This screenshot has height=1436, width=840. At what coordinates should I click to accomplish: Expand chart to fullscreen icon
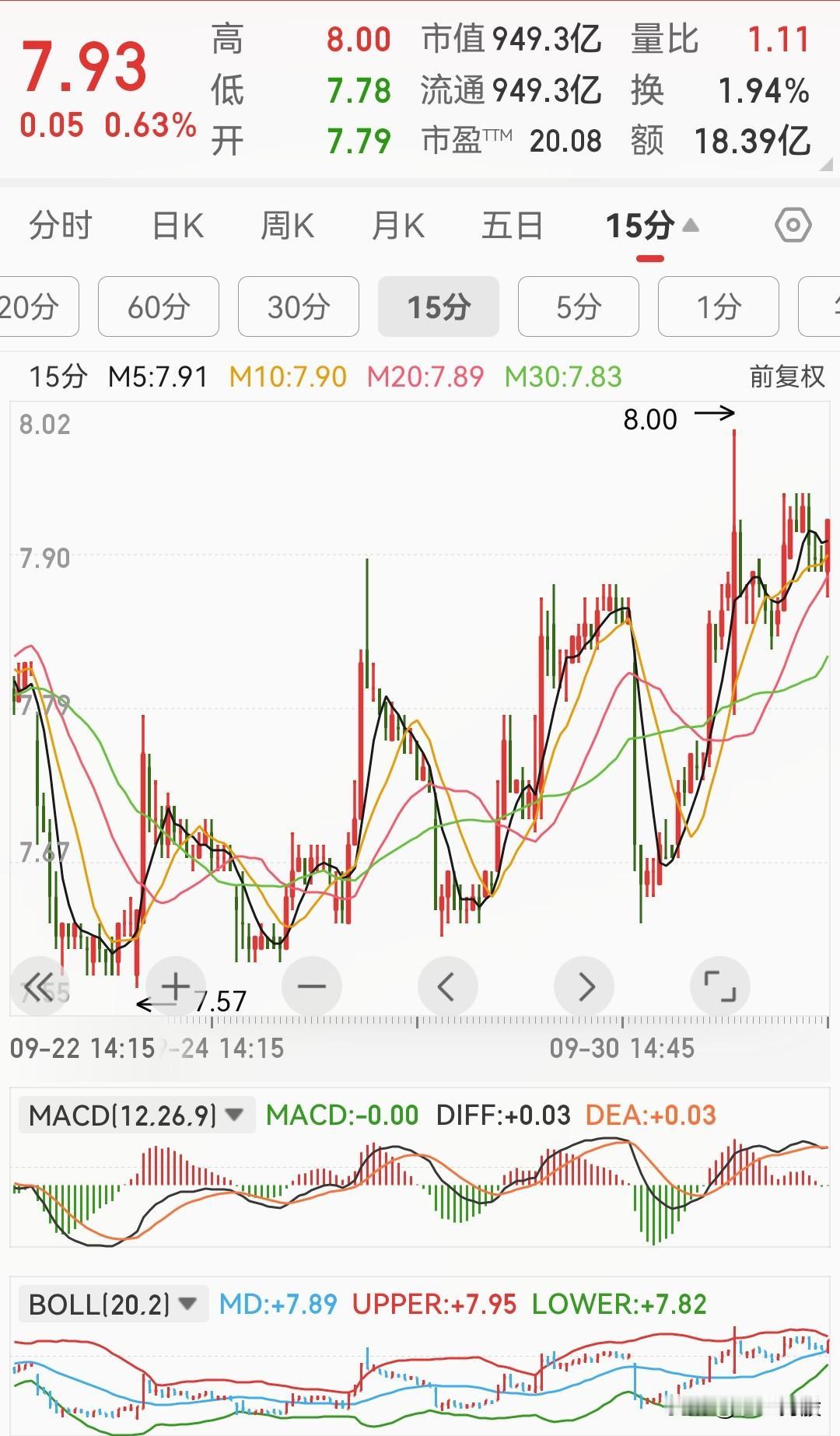(x=720, y=986)
